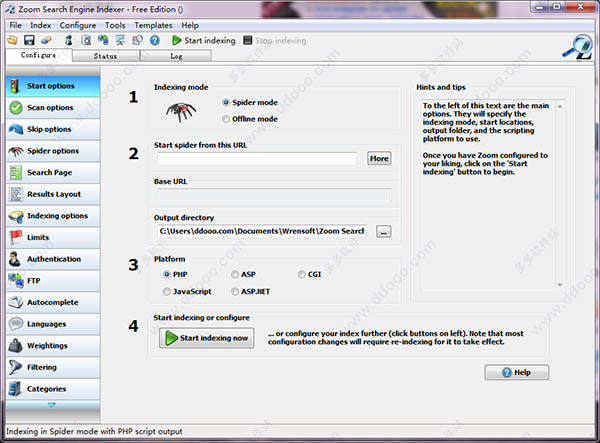The height and width of the screenshot is (443, 600).
Task: Open Search Page settings in the sidebar
Action: tap(53, 173)
